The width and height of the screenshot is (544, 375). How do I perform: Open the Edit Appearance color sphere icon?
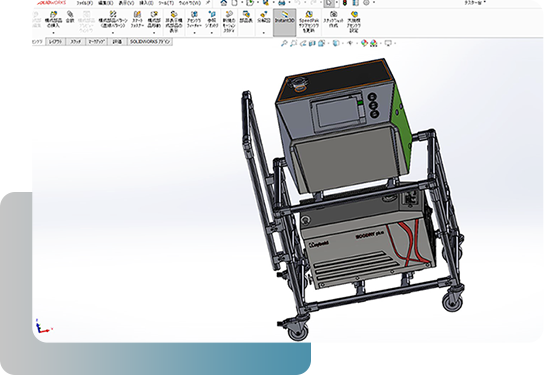364,43
